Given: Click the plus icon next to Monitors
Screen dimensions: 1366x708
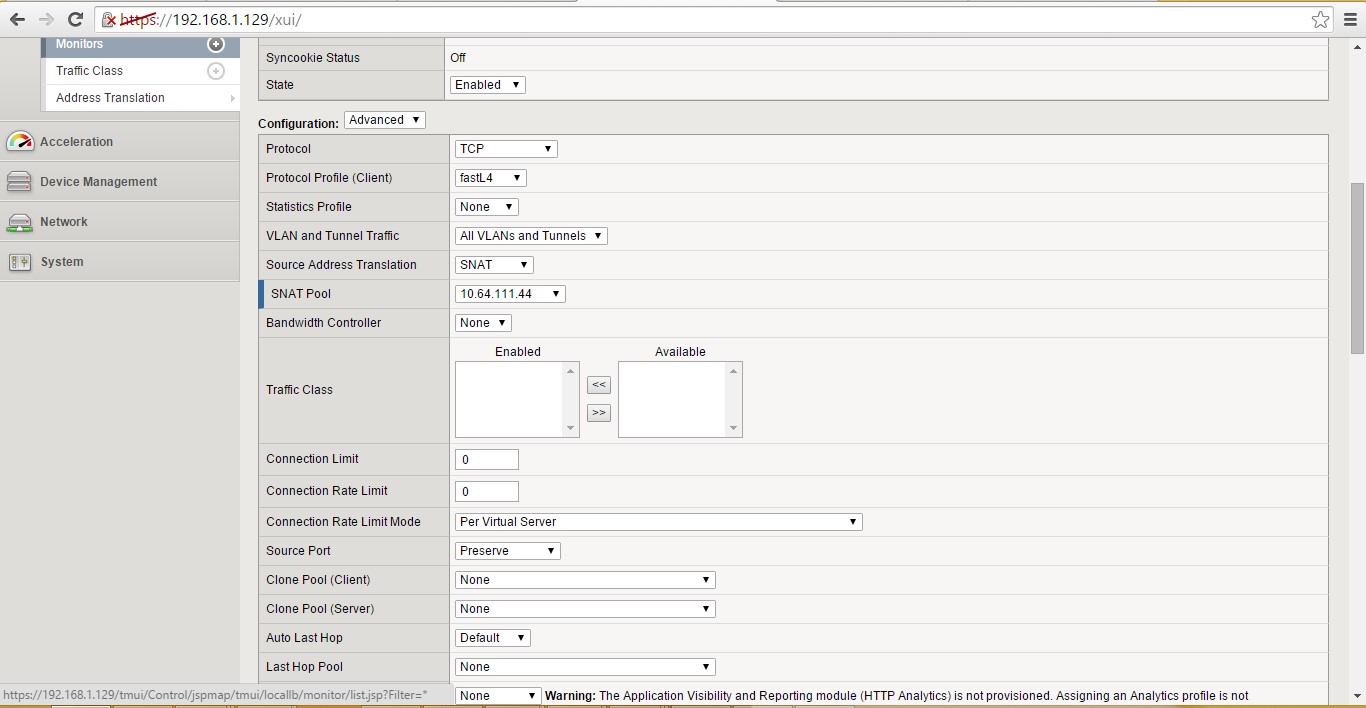Looking at the screenshot, I should [x=216, y=44].
